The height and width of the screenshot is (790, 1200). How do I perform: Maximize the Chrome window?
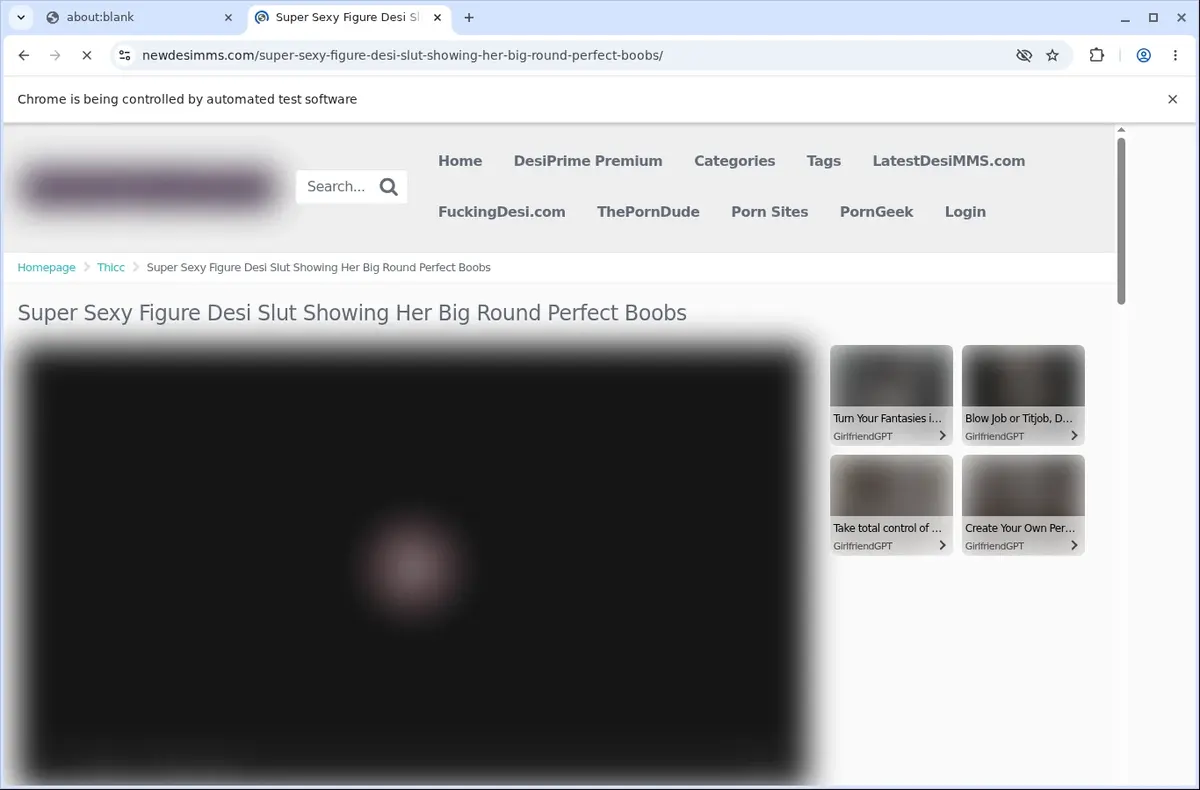click(1153, 17)
